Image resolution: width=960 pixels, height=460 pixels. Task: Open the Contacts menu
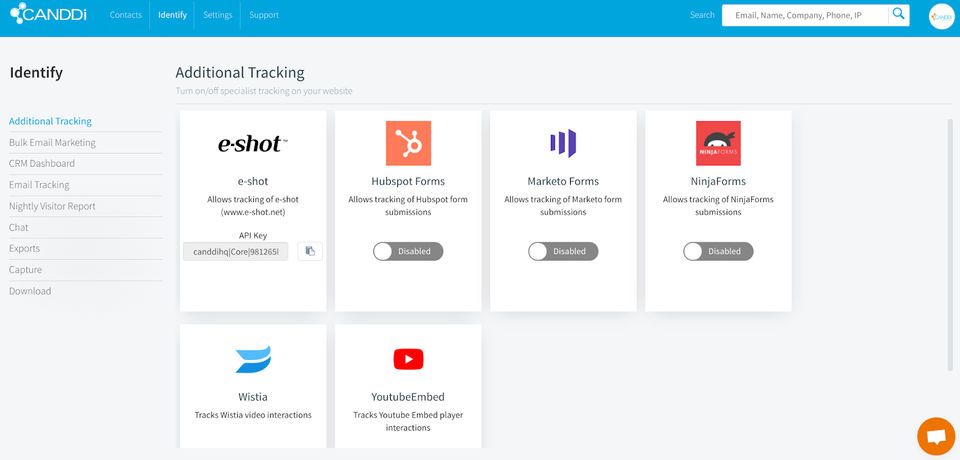tap(126, 15)
